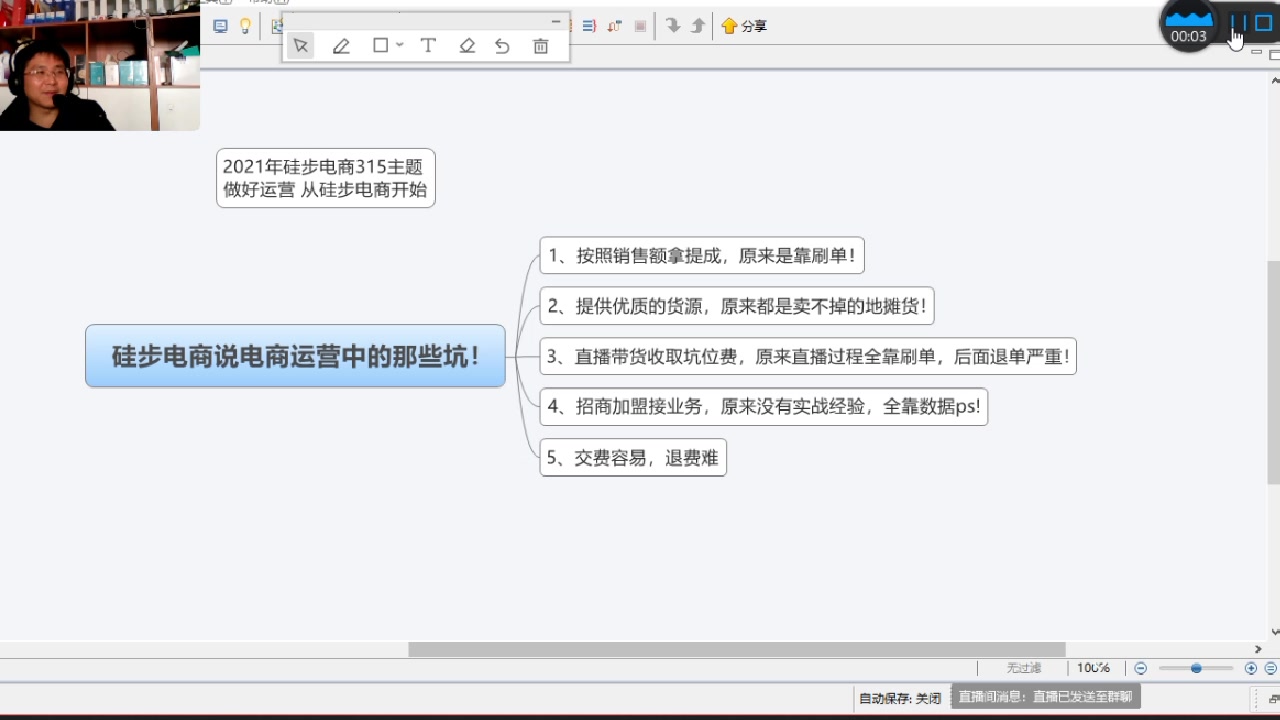The width and height of the screenshot is (1280, 720).
Task: Click the up arrow toolbar icon
Action: tap(698, 26)
